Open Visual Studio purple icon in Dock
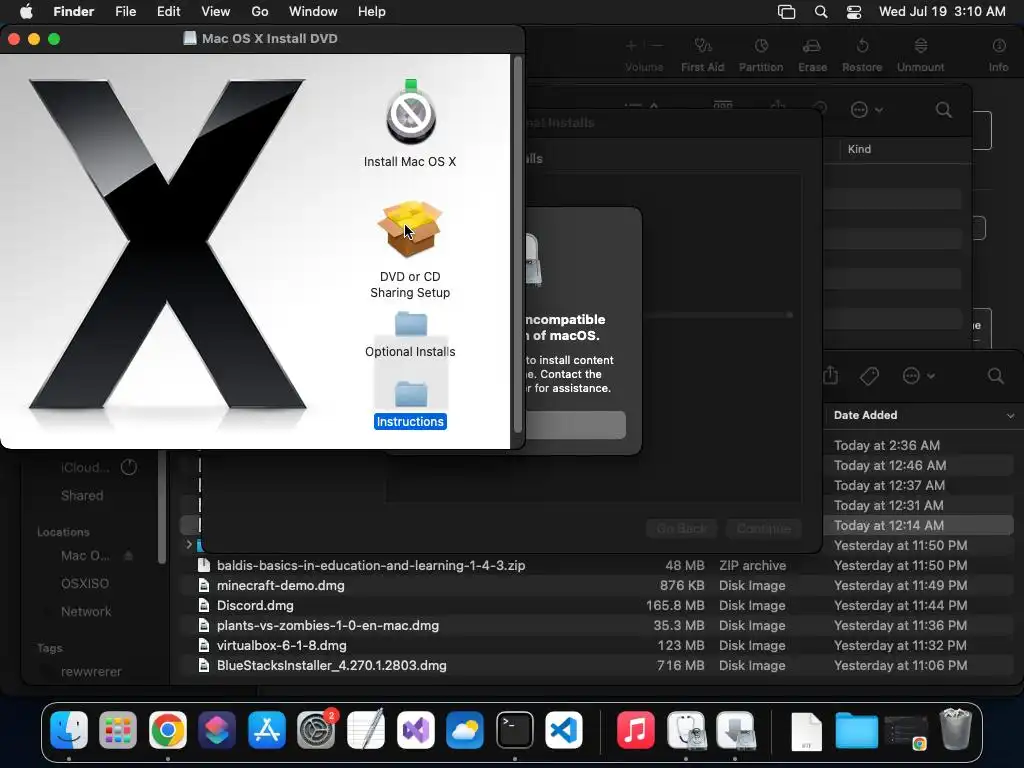The image size is (1024, 768). click(x=415, y=730)
